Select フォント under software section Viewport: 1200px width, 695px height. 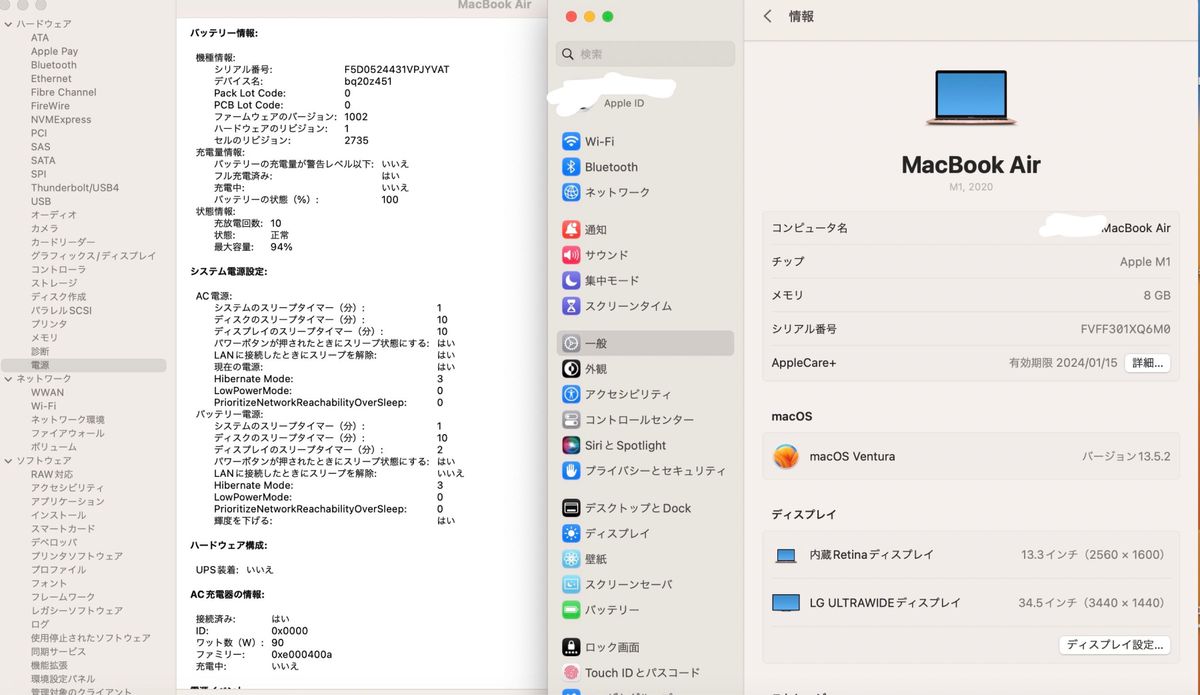(x=49, y=584)
